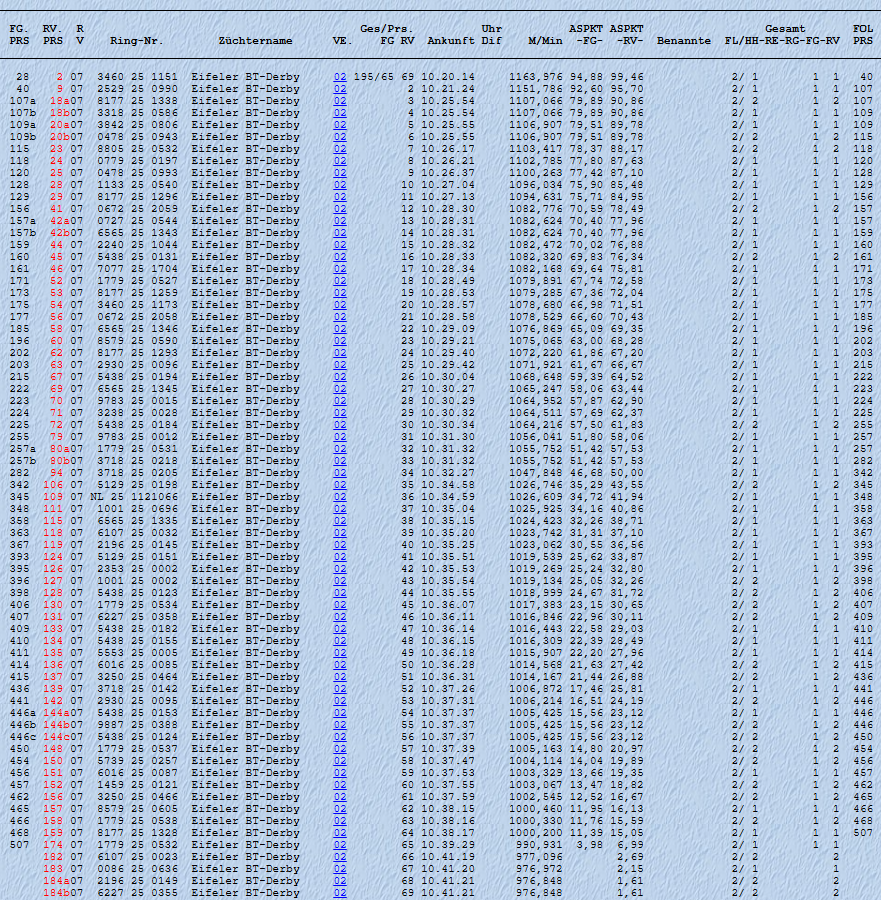The height and width of the screenshot is (900, 881).
Task: Open 02 link for ring 2930 25 0096
Action: click(x=340, y=364)
